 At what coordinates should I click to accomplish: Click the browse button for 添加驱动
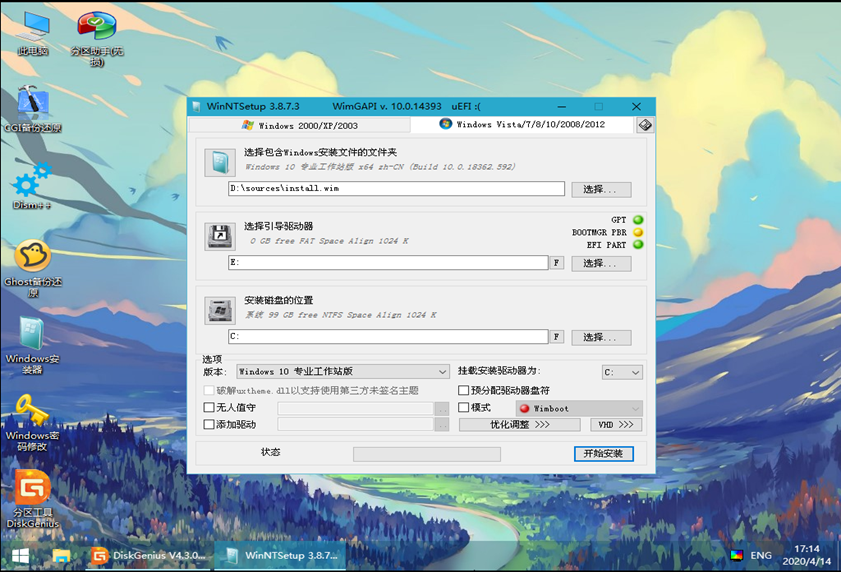coord(442,424)
